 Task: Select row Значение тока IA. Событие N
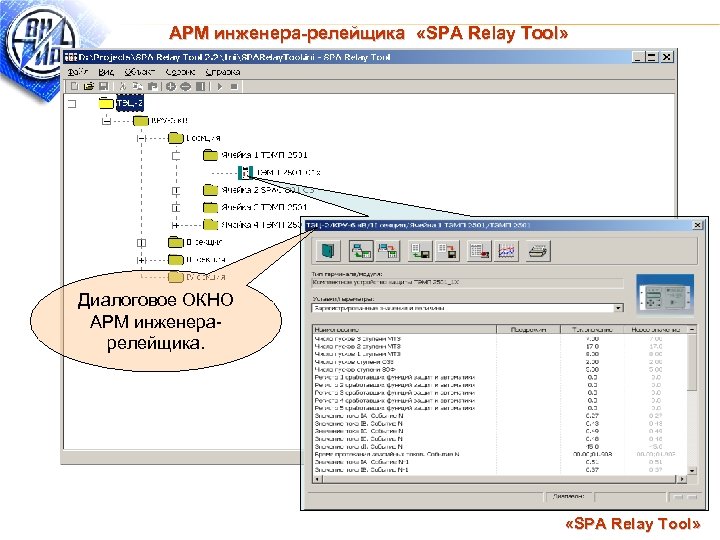click(x=500, y=416)
